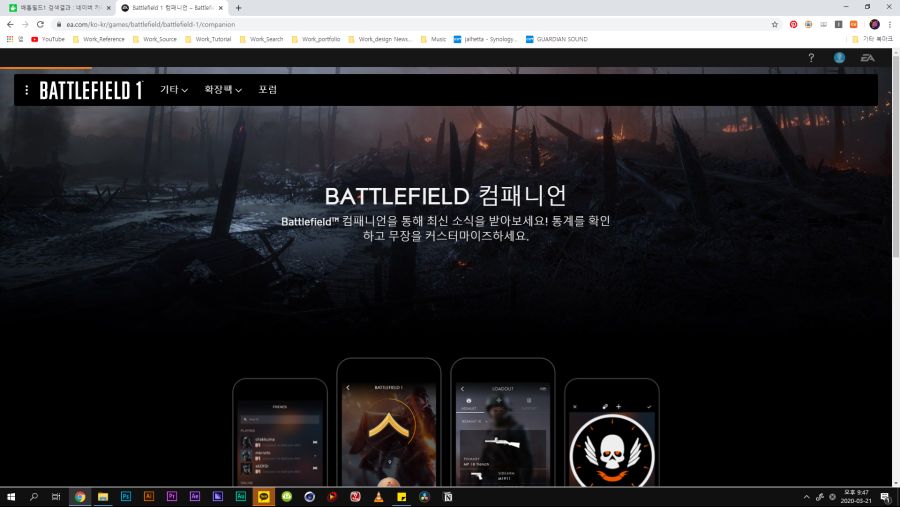Open the three-dot menu beside Battlefield logo
Viewport: 900px width, 507px height.
[x=27, y=90]
